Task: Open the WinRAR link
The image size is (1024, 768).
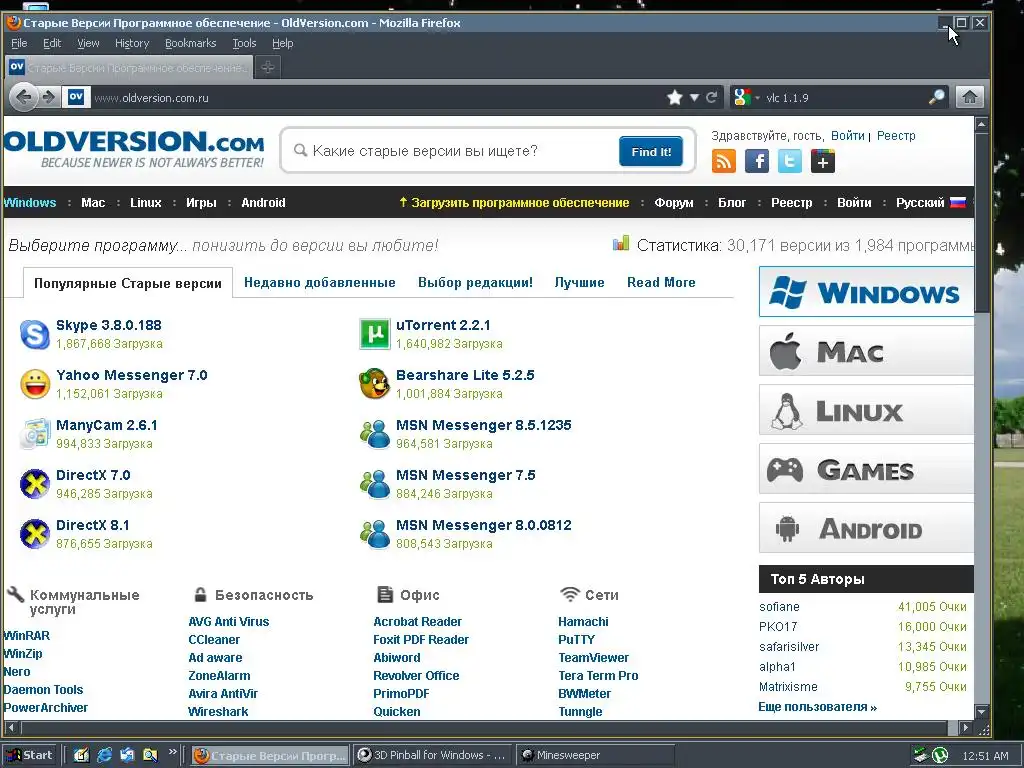Action: coord(27,635)
